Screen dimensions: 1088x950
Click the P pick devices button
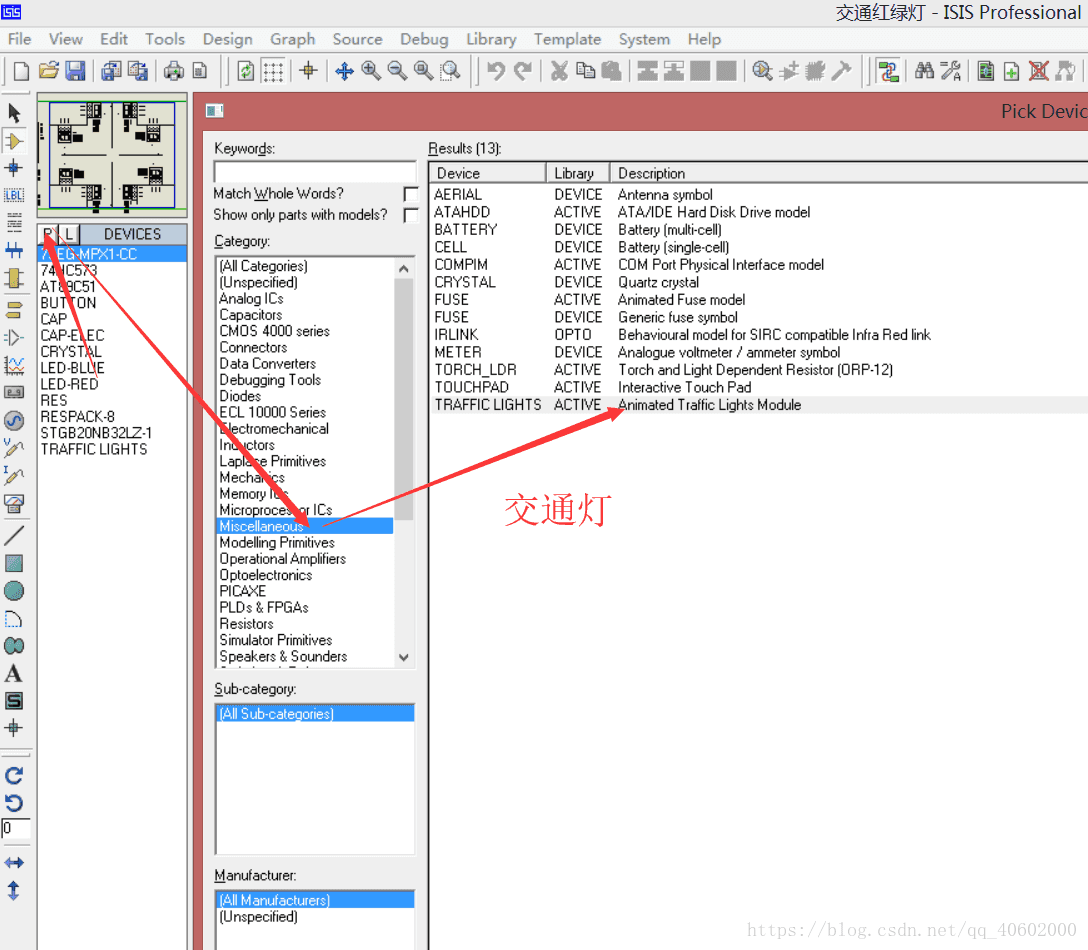coord(48,234)
